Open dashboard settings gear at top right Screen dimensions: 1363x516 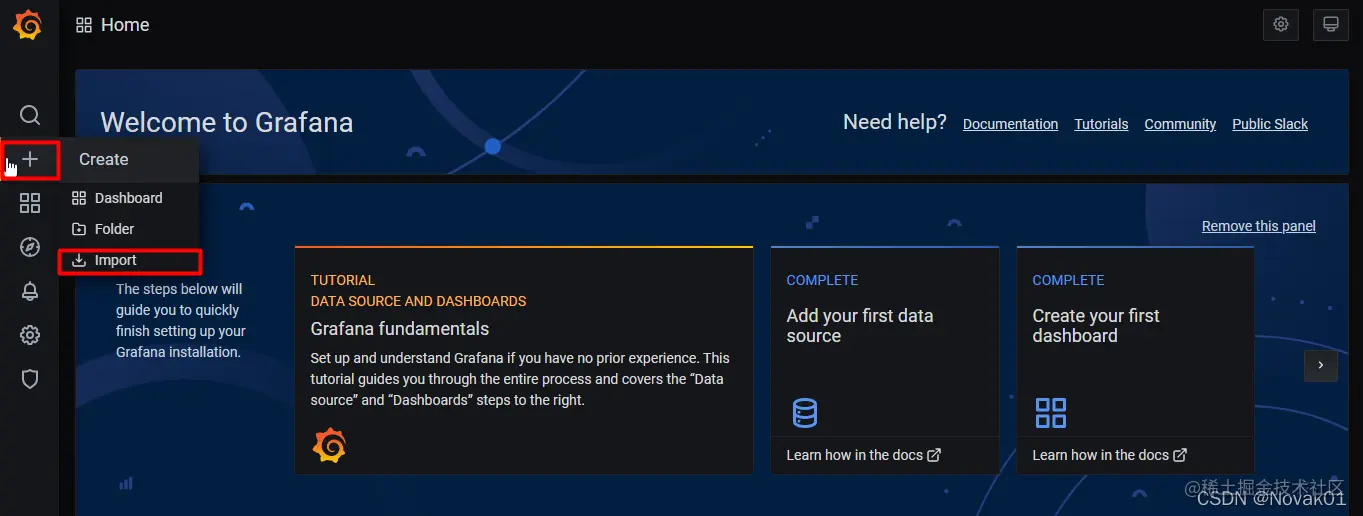coord(1281,24)
